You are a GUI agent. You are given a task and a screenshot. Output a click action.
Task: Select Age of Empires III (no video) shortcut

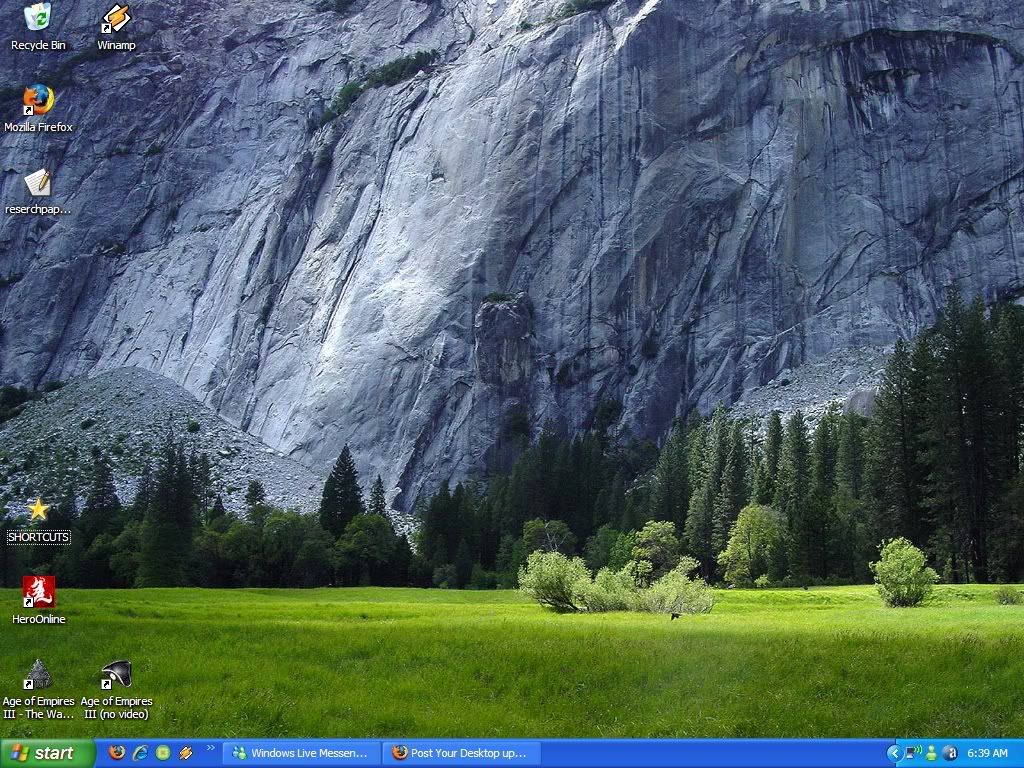[x=116, y=690]
